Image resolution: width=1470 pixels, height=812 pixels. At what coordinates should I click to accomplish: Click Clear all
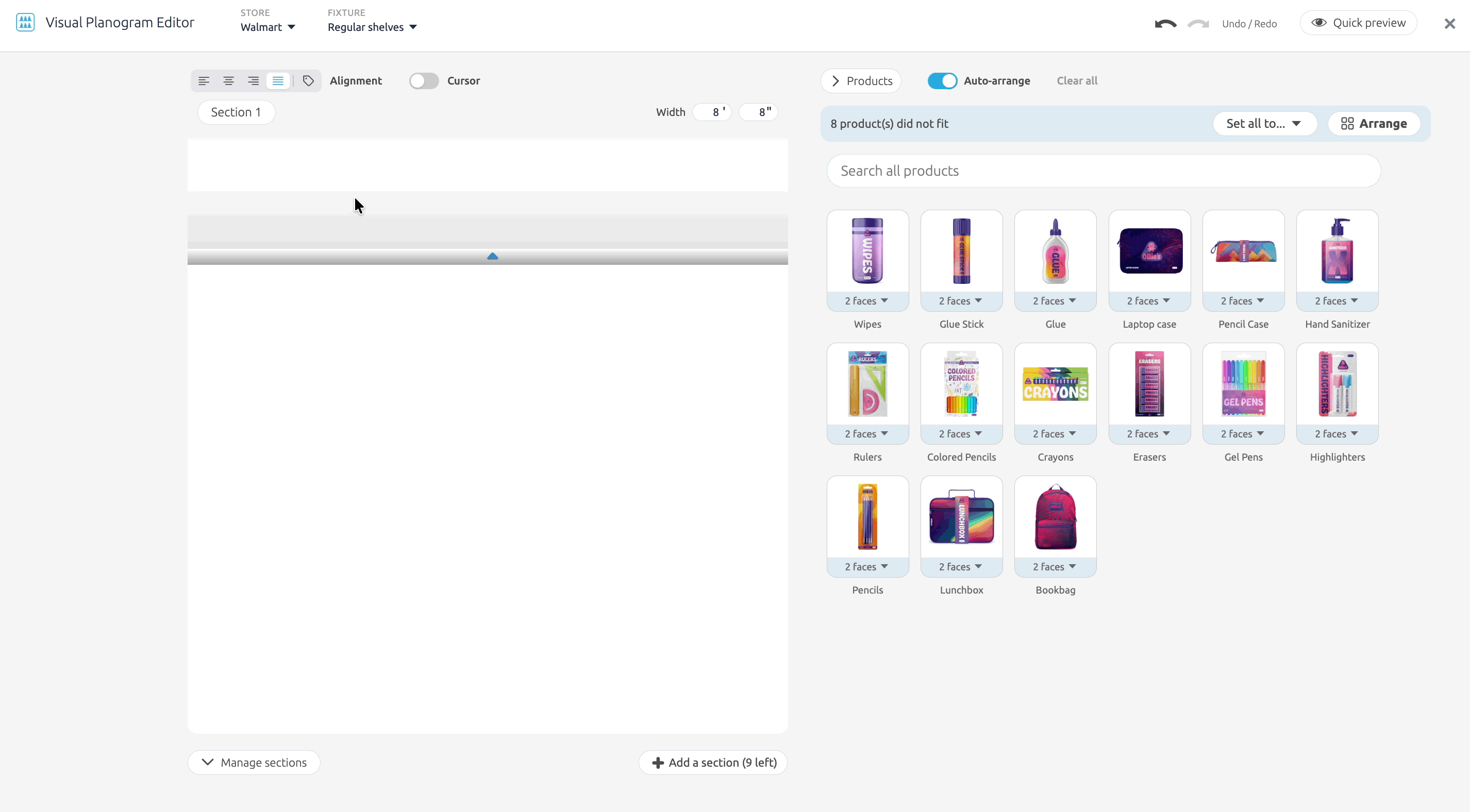(x=1077, y=81)
